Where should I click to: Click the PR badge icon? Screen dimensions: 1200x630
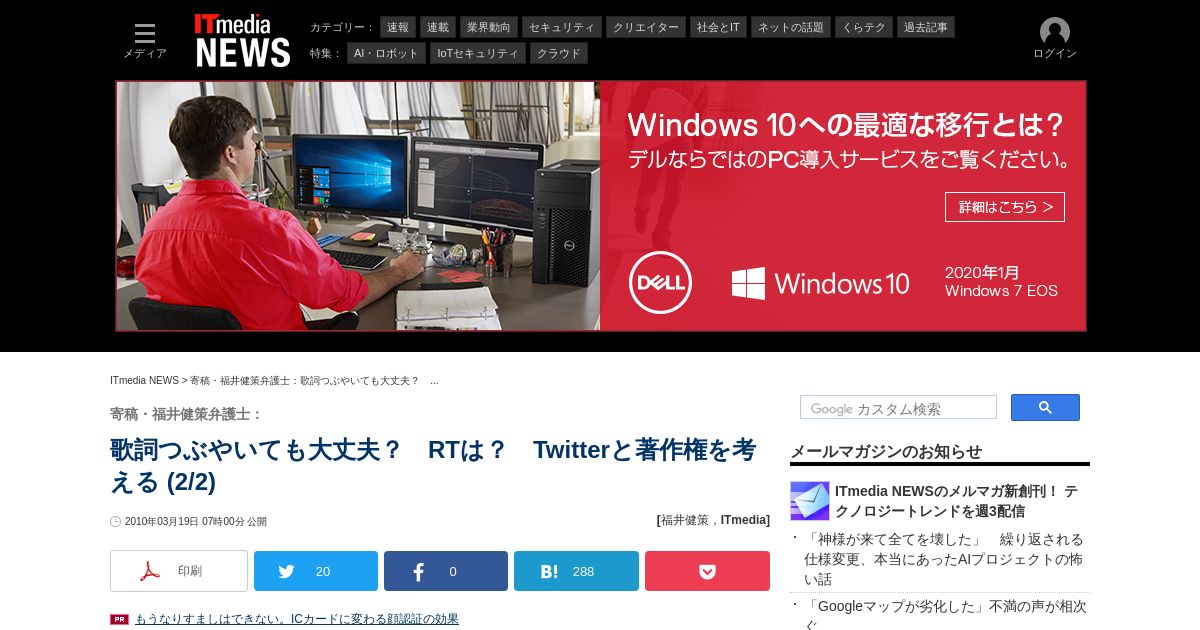119,619
